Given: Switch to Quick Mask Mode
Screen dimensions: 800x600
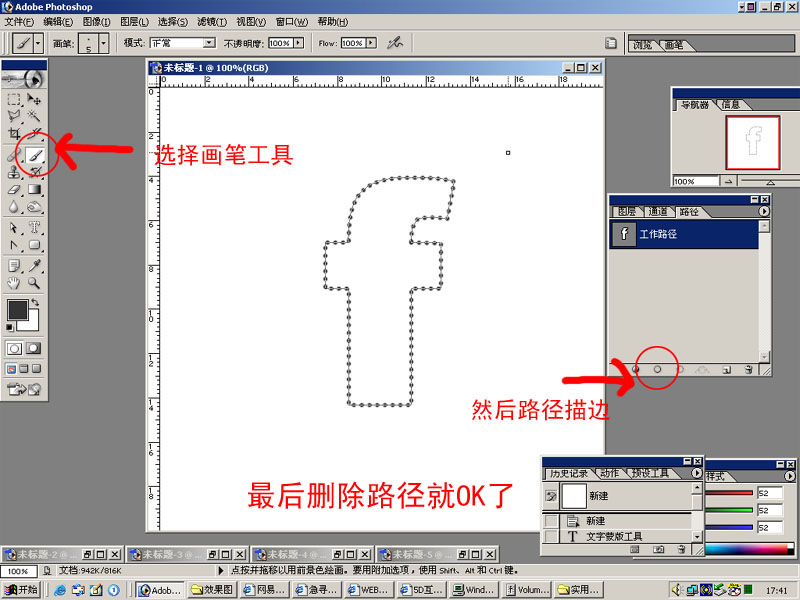Looking at the screenshot, I should point(34,348).
